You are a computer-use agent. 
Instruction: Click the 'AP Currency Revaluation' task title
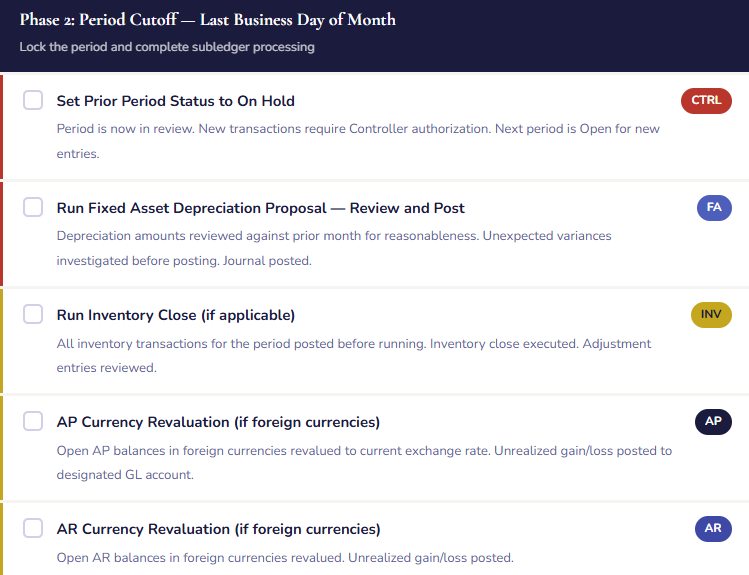(218, 422)
